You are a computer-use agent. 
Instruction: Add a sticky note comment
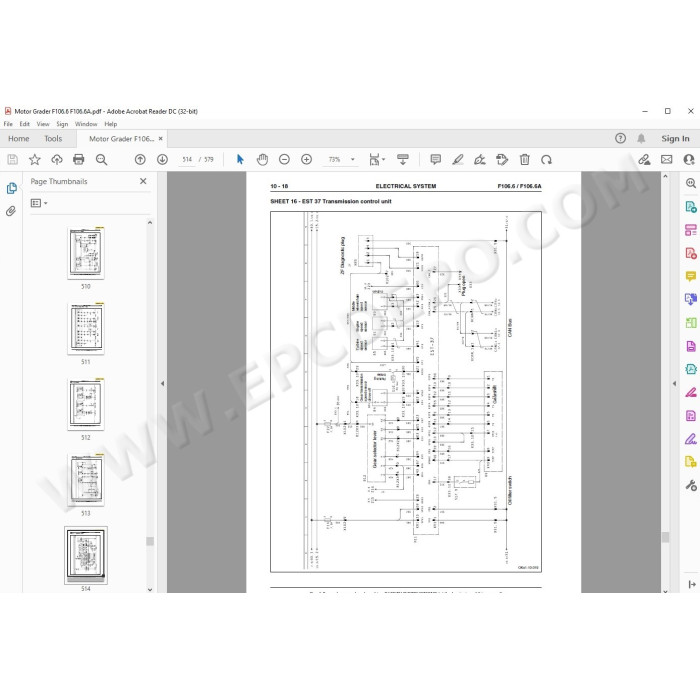(436, 159)
